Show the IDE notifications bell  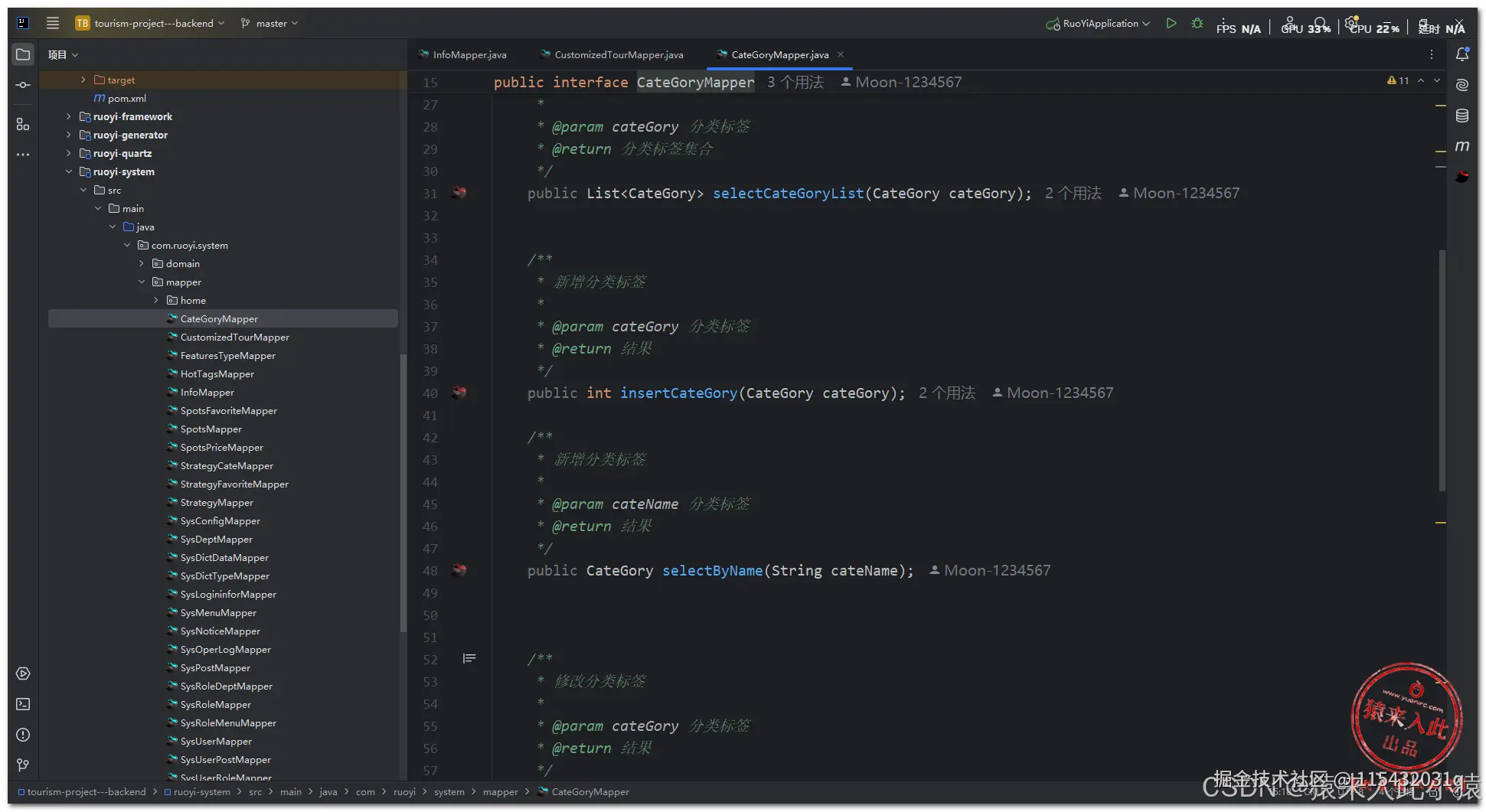[1462, 54]
